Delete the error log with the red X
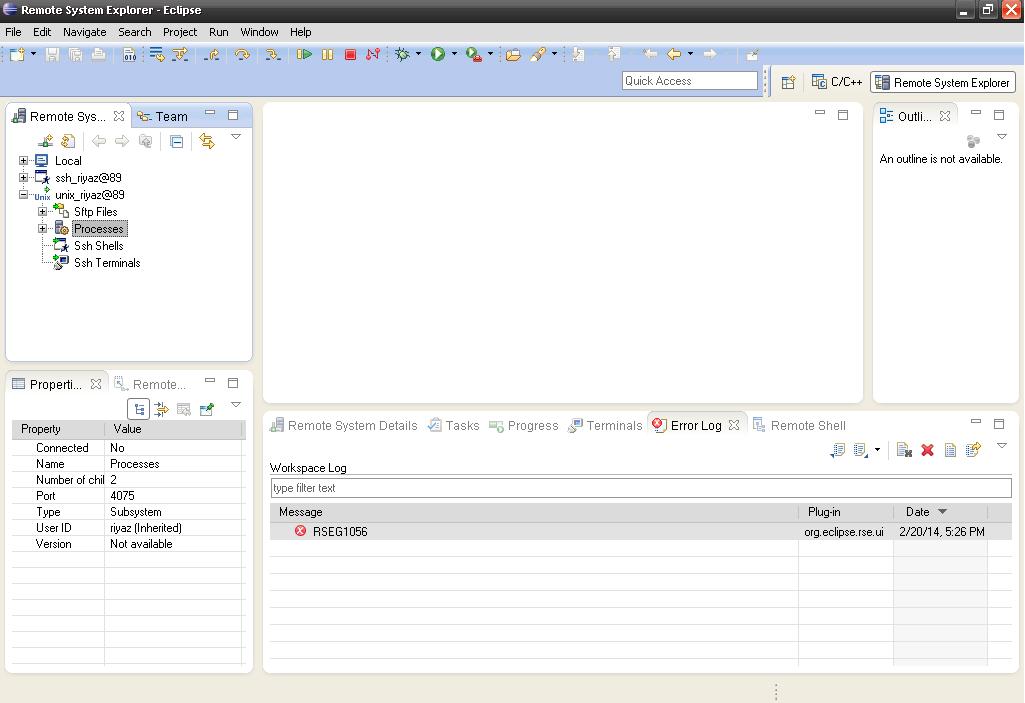 point(927,451)
